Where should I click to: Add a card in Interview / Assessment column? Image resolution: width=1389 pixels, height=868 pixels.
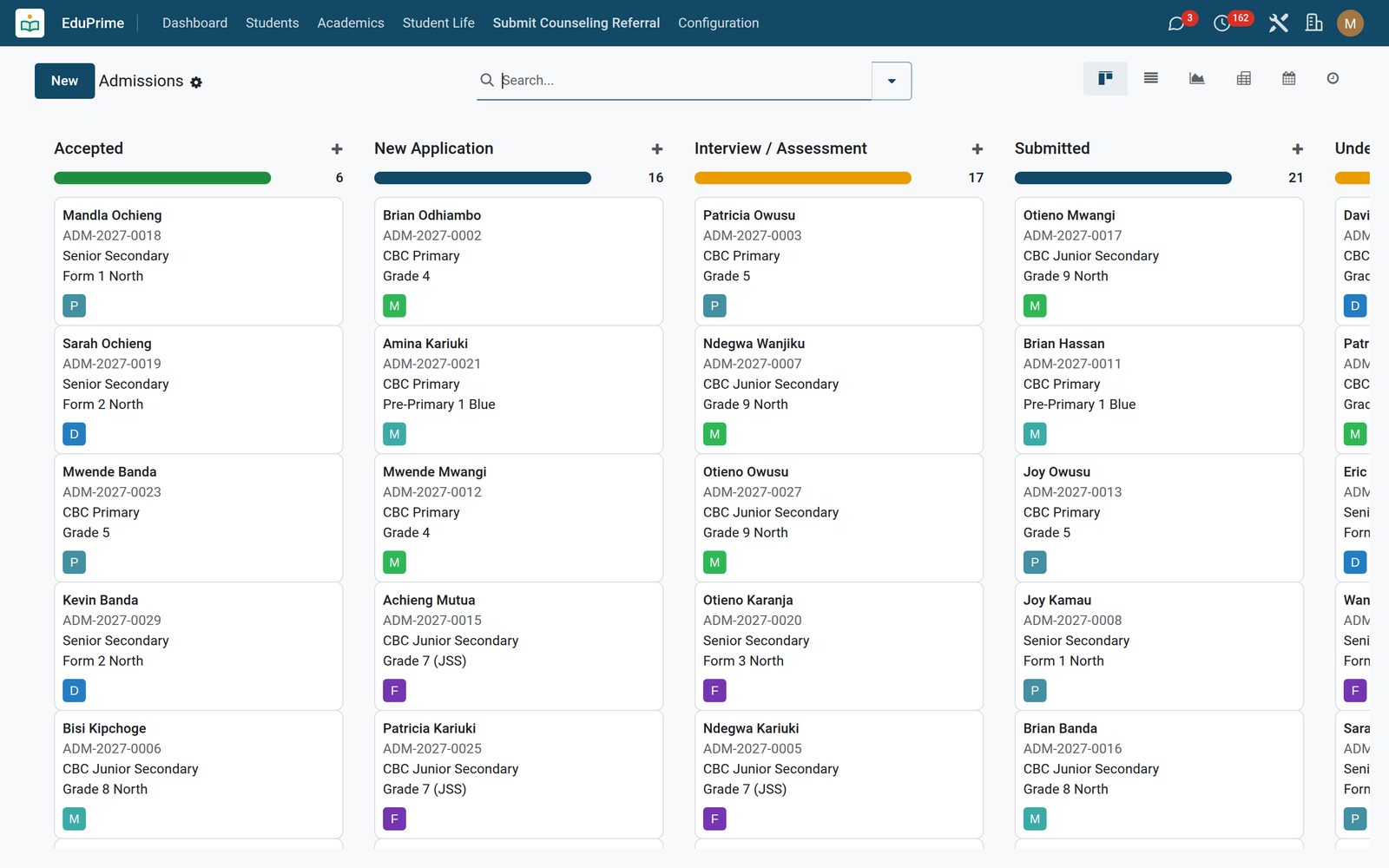pos(978,149)
